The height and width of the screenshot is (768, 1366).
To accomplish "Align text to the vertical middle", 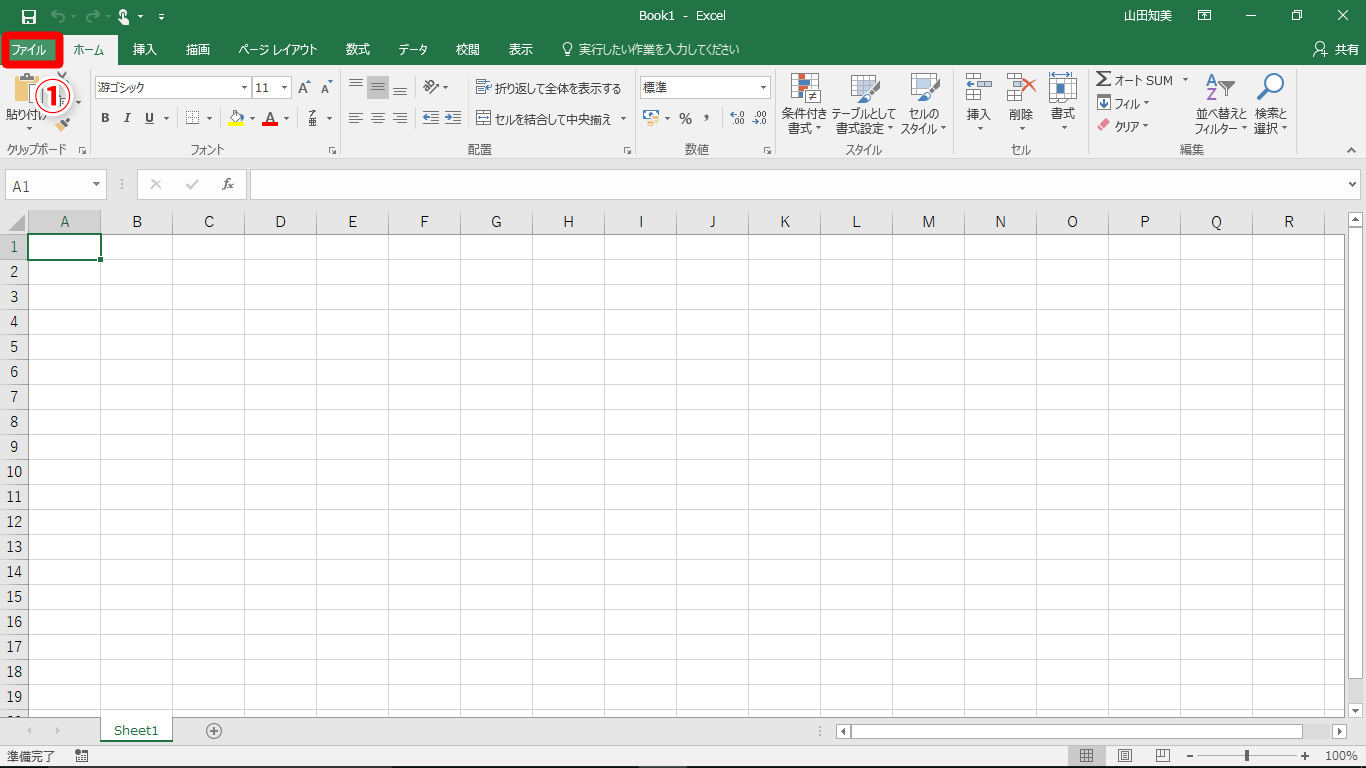I will 378,88.
